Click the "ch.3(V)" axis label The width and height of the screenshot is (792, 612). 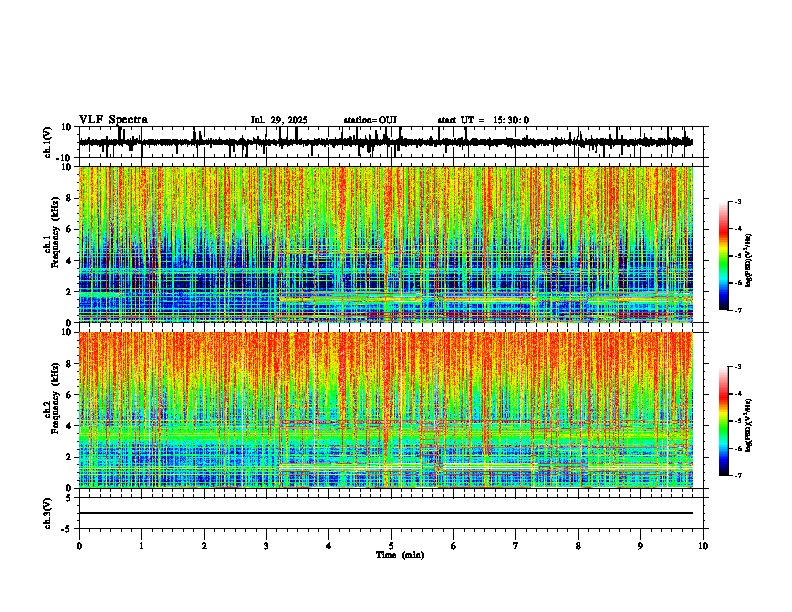pos(48,513)
